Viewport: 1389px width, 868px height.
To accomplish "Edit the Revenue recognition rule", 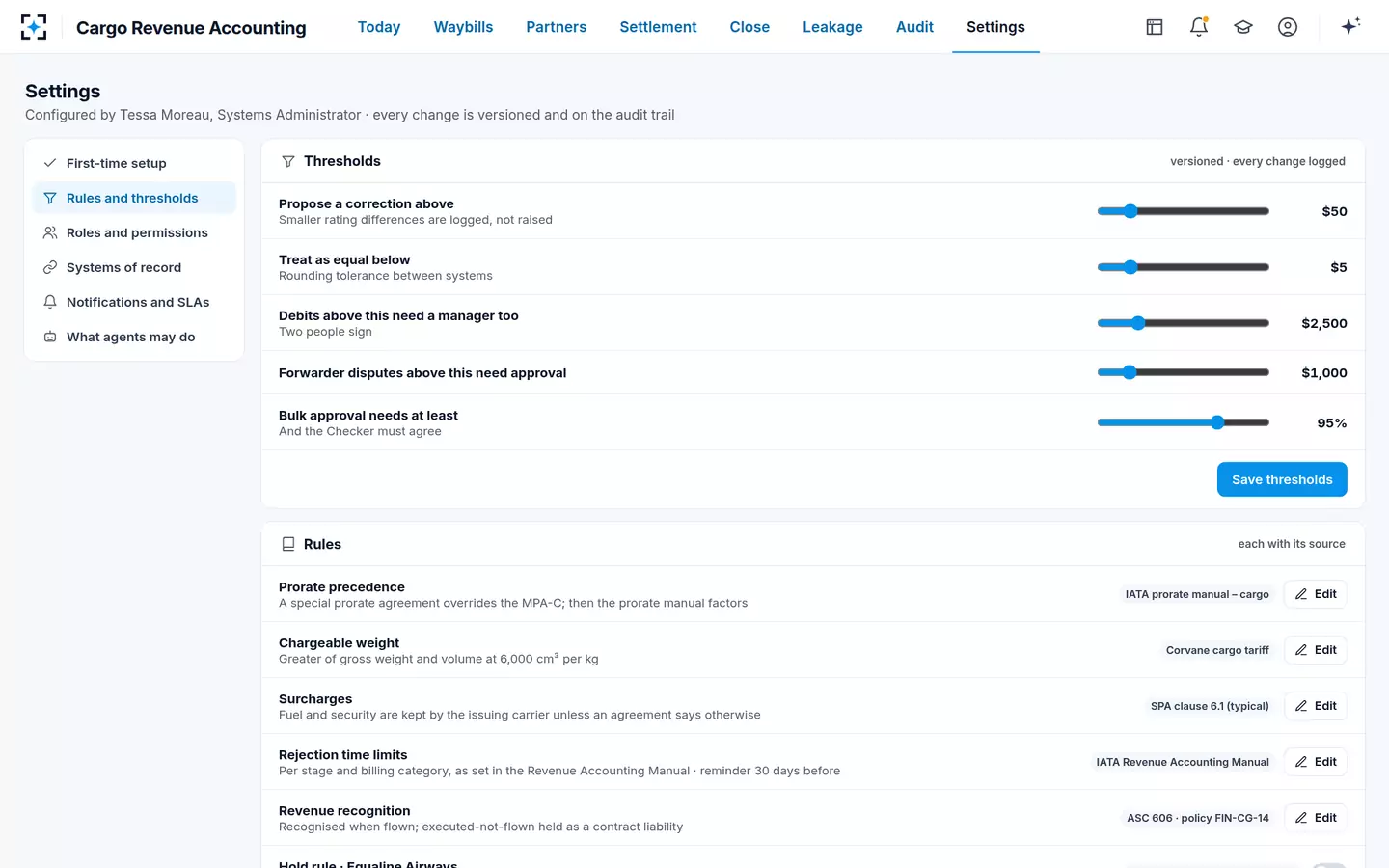I will (1316, 818).
